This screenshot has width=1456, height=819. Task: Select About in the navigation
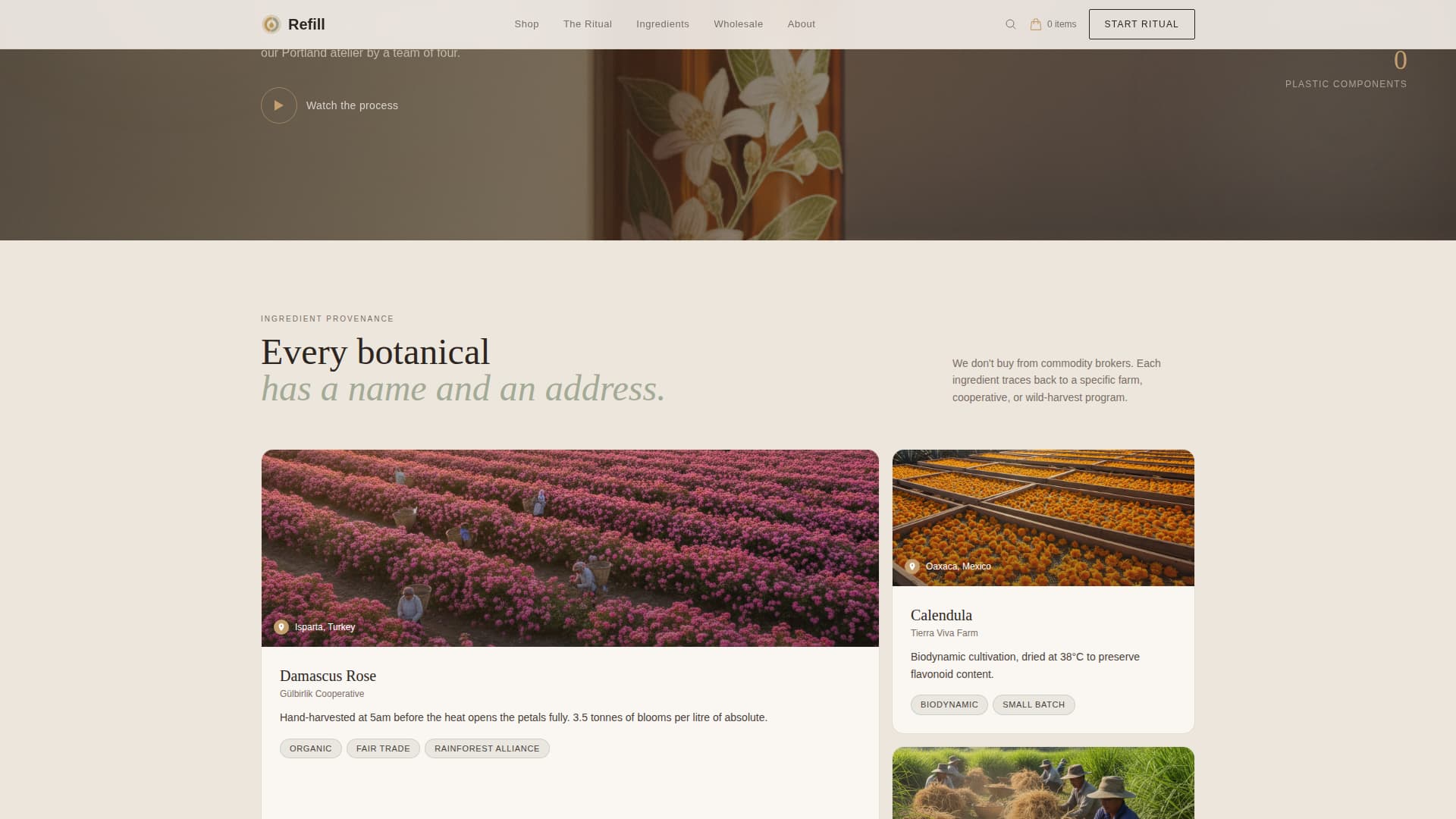coord(801,24)
